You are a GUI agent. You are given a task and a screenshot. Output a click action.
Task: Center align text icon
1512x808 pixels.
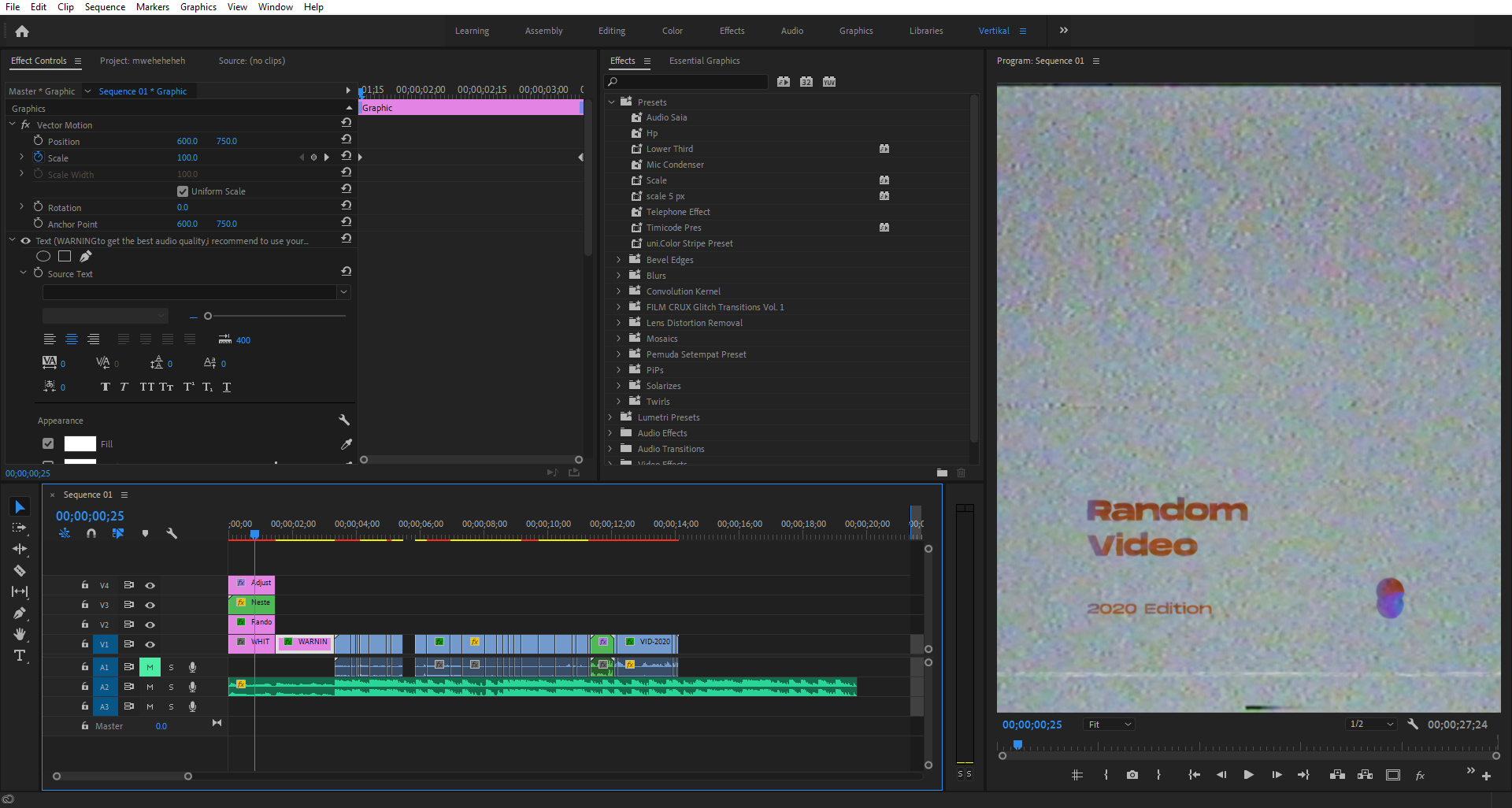pos(72,339)
